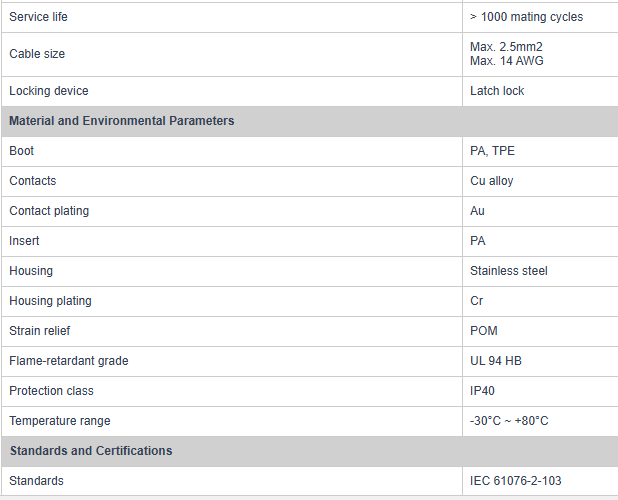Select the "UL 94 HB" value
618x500 pixels.
coord(496,361)
